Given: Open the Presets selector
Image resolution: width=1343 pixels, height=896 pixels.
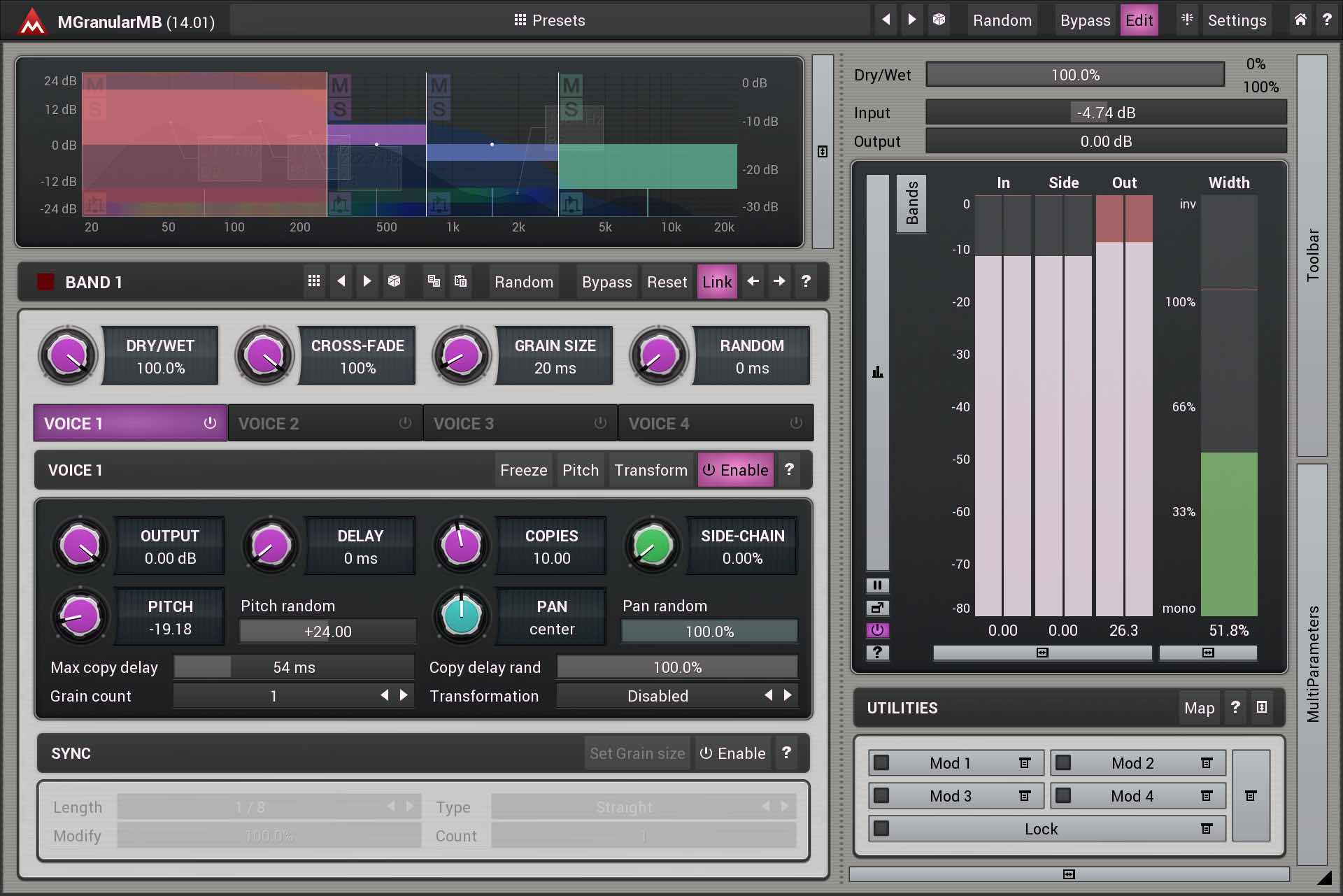Looking at the screenshot, I should [x=550, y=20].
